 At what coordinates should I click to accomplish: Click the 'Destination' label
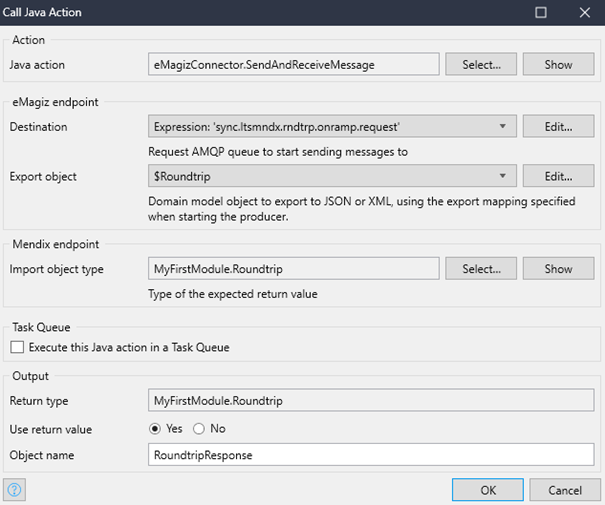(x=38, y=127)
